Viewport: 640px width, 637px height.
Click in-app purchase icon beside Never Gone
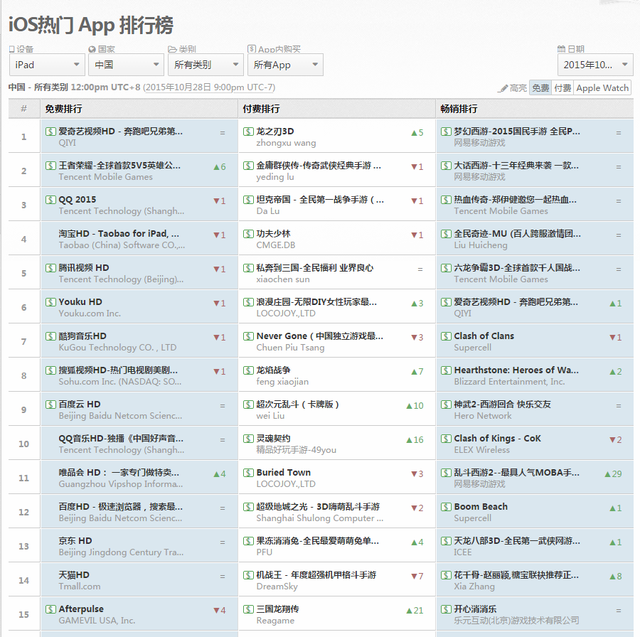pos(248,336)
